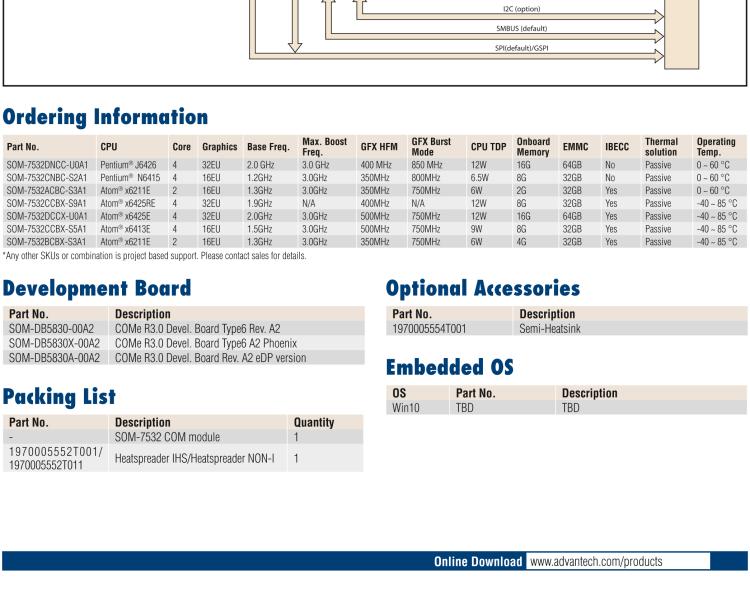Click the Onboard Memory column header
Viewport: 750px width, 591px height.
(533, 147)
